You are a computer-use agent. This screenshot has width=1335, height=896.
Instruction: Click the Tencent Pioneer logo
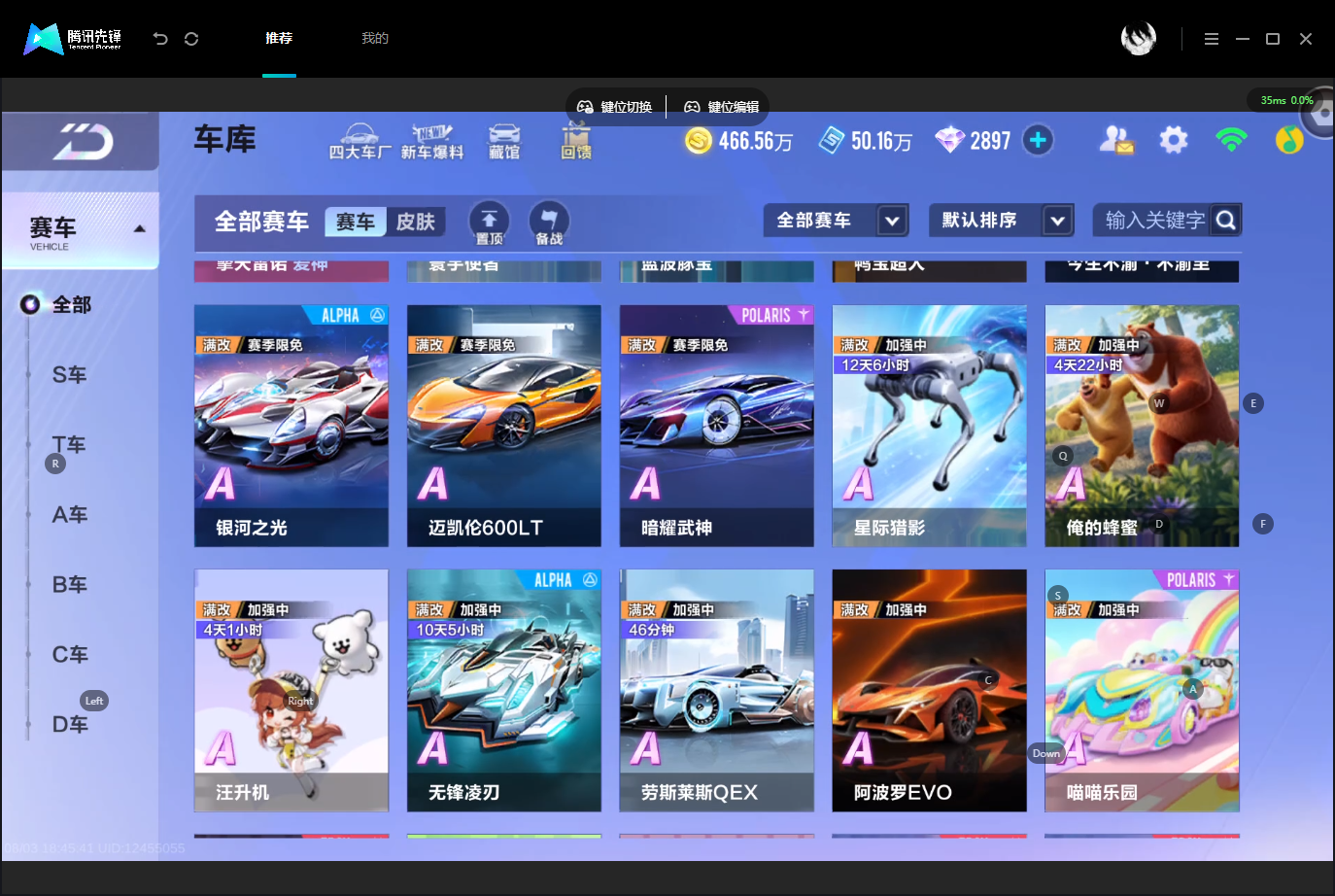tap(73, 39)
